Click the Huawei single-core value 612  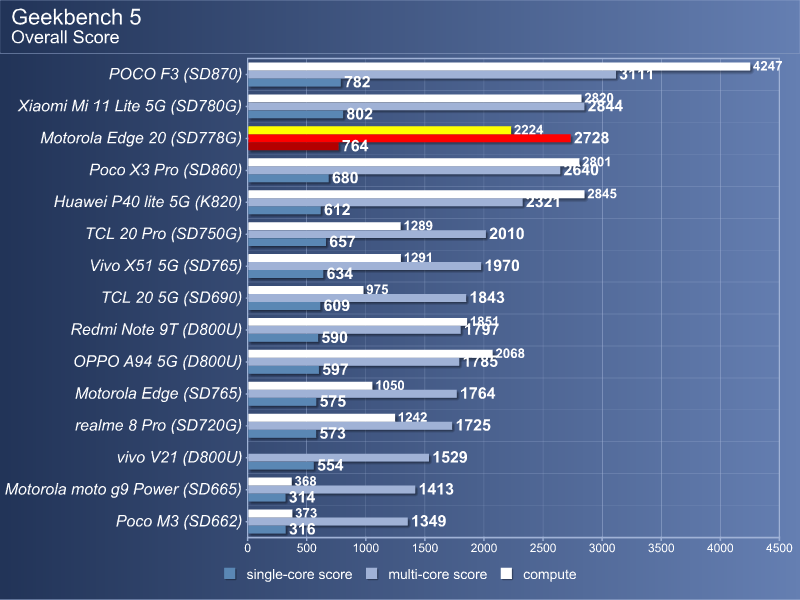[337, 210]
